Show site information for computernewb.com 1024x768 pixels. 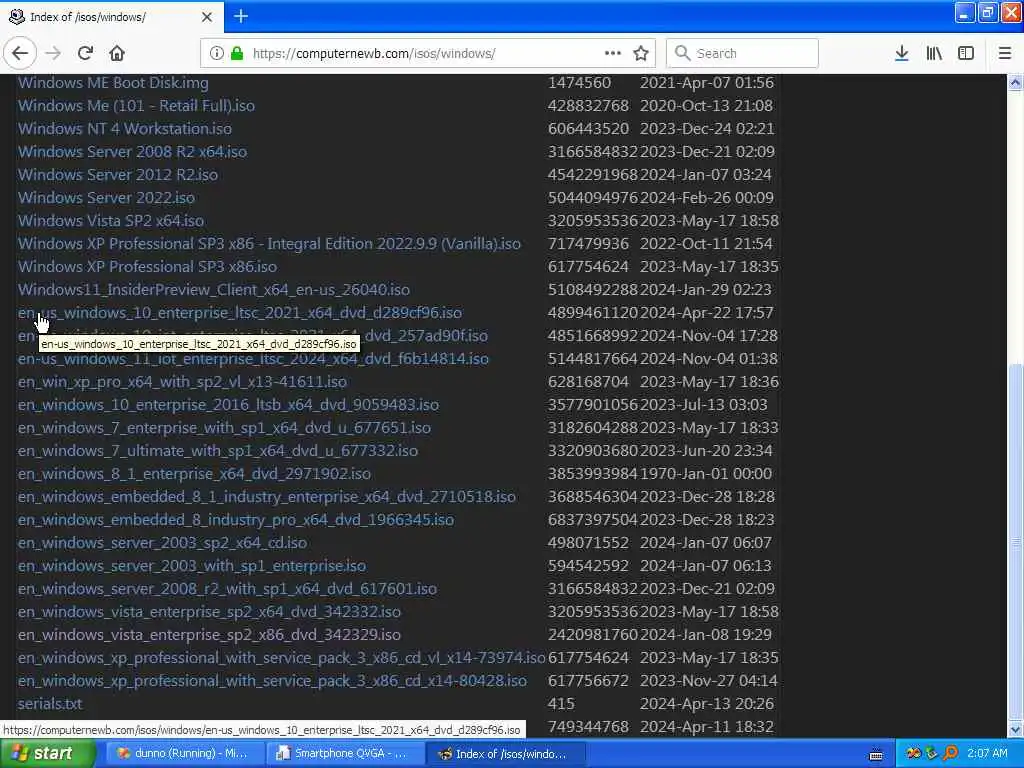tap(216, 53)
